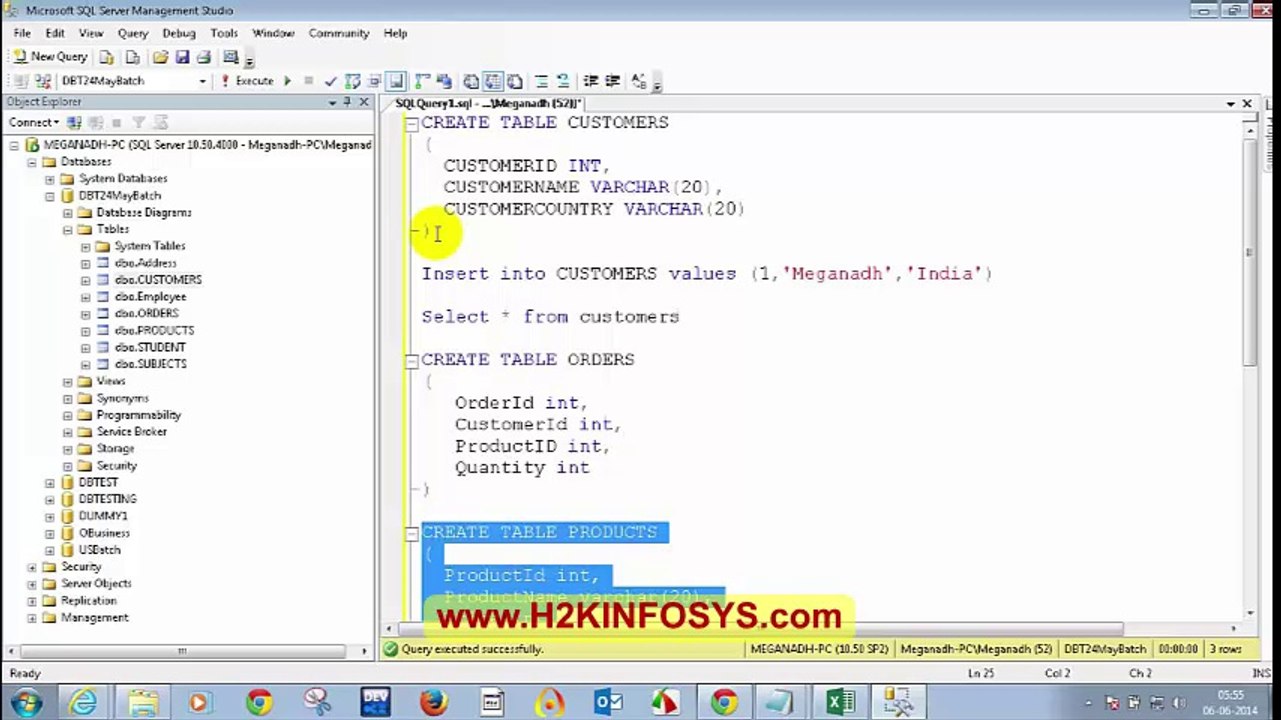1281x720 pixels.
Task: Toggle Results to Text option
Action: [470, 81]
